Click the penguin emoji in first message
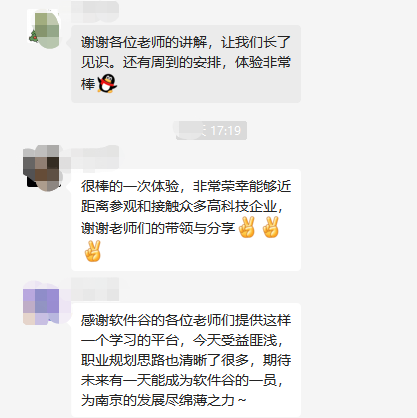 click(107, 83)
